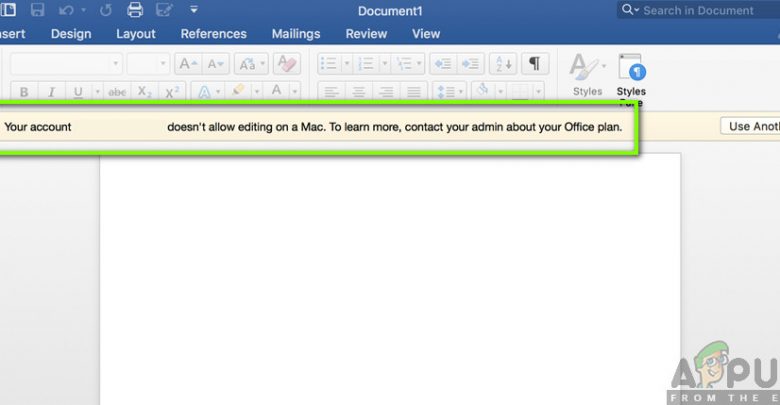
Task: Click the Sort A-Z icon
Action: [503, 64]
